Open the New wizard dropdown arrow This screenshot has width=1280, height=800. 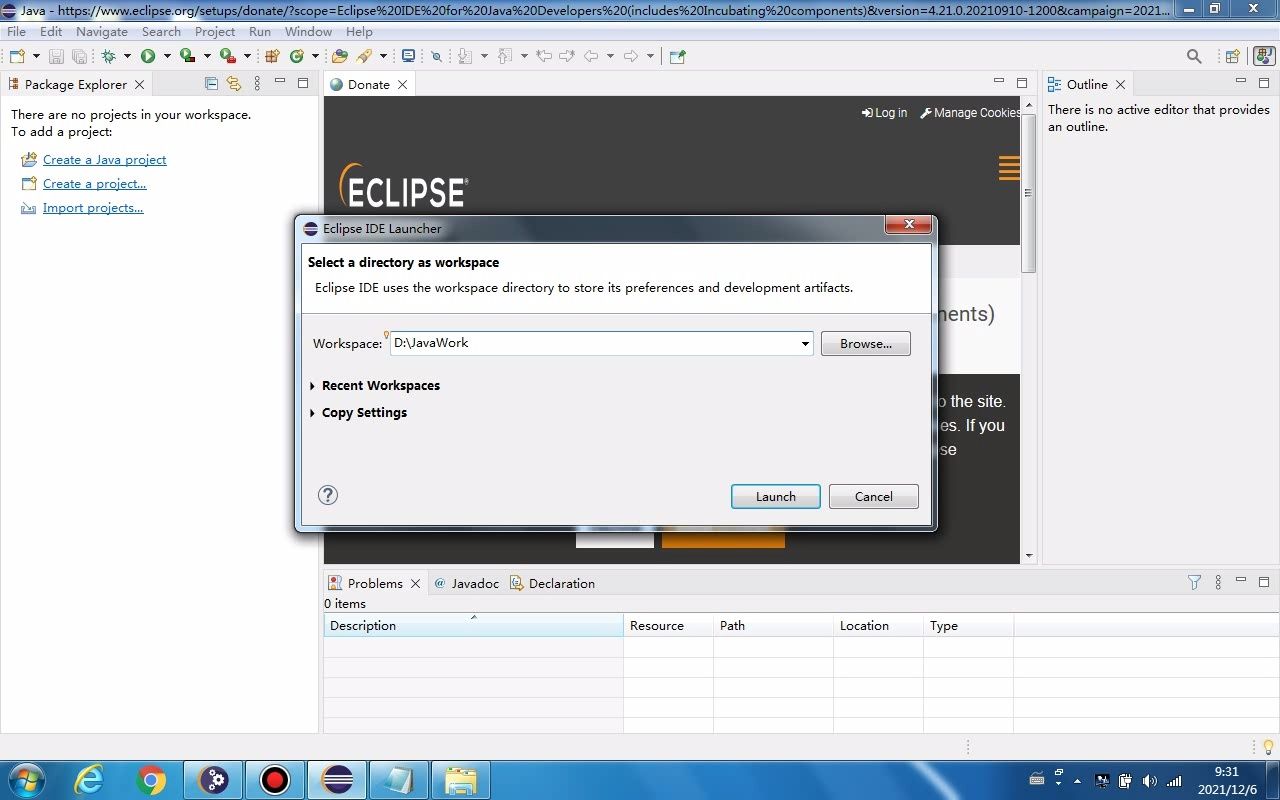click(x=36, y=56)
